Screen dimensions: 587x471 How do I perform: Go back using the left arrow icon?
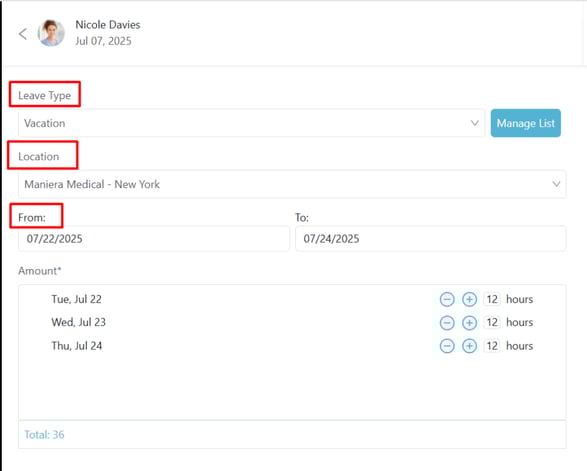[23, 34]
